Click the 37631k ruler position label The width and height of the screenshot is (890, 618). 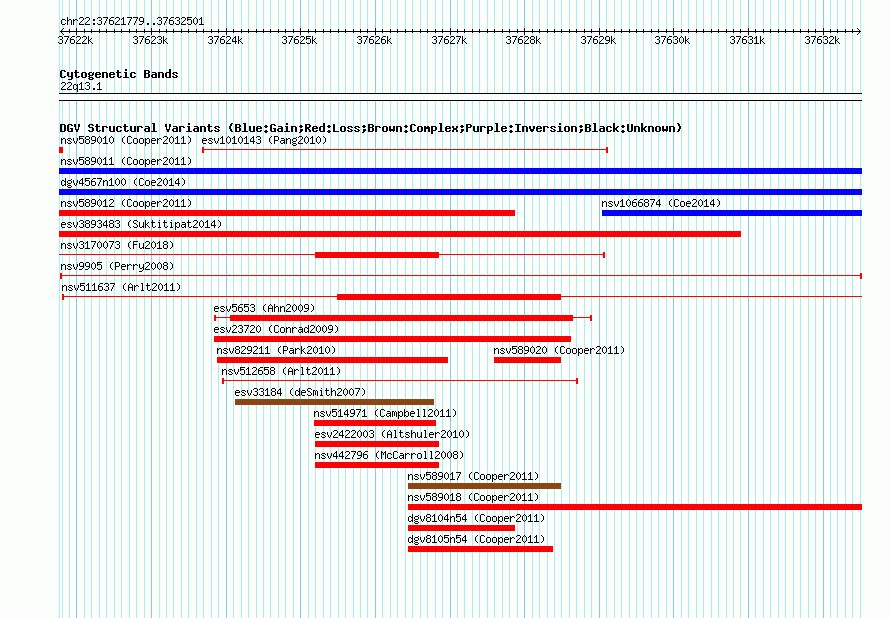(747, 40)
